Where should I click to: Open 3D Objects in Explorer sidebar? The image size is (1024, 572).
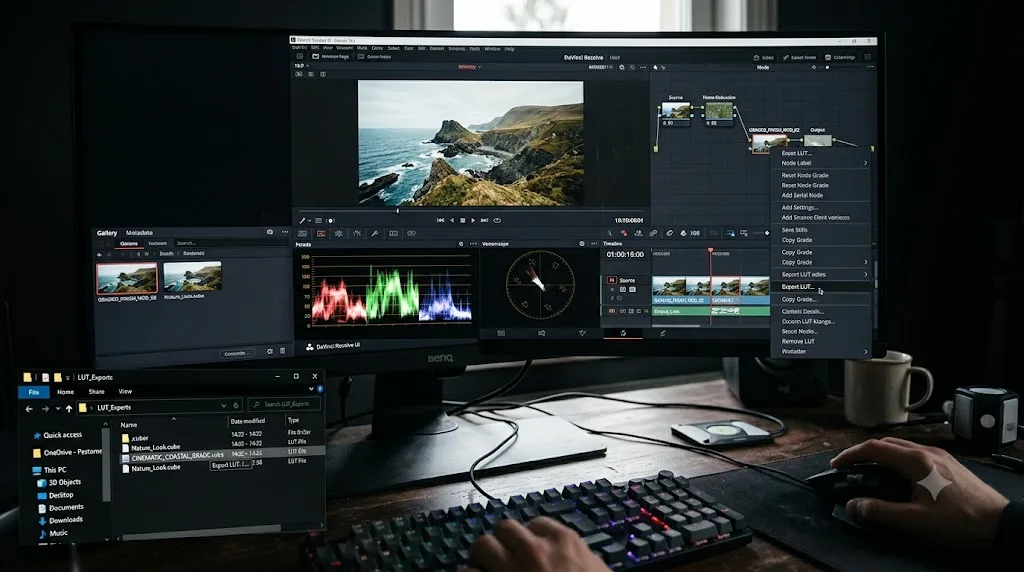coord(59,483)
